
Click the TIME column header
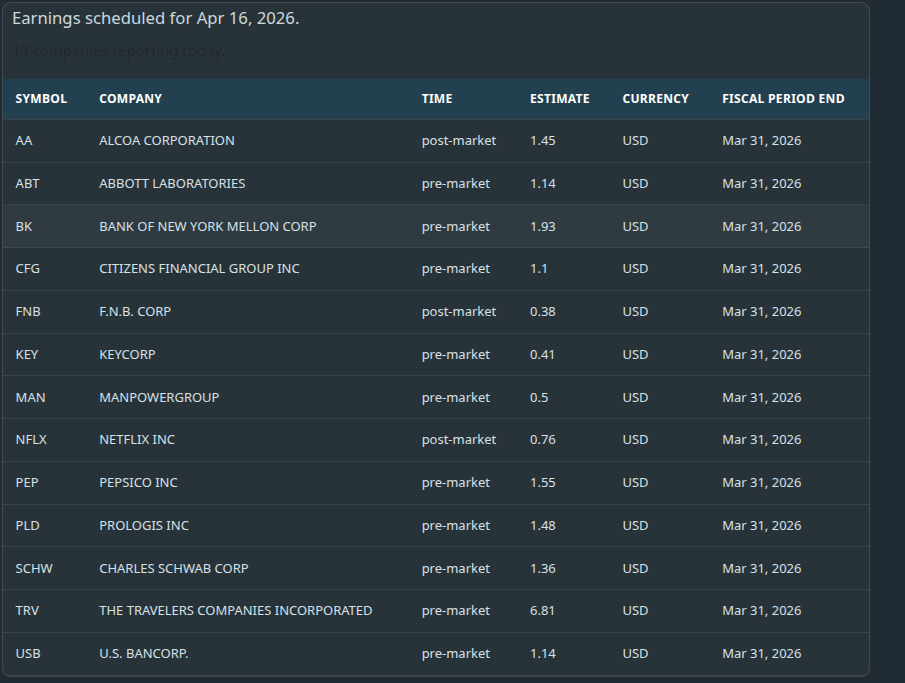click(x=437, y=99)
